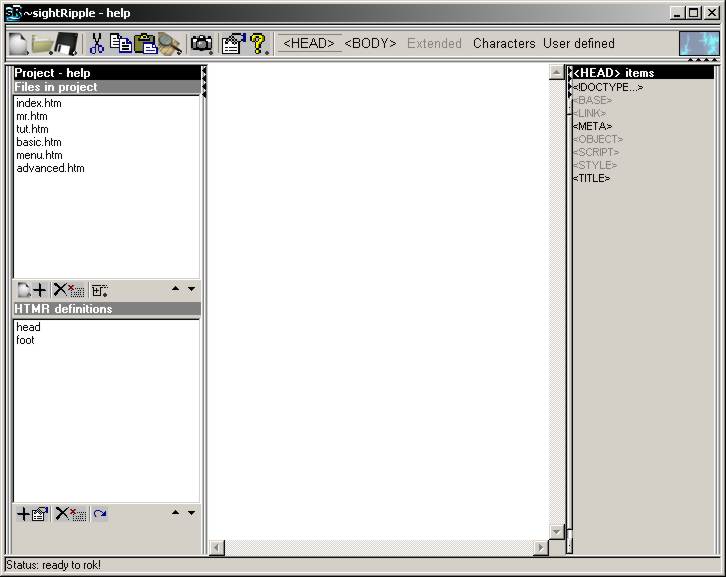Save with the floppy disk icon
This screenshot has height=577, width=726.
tap(66, 44)
